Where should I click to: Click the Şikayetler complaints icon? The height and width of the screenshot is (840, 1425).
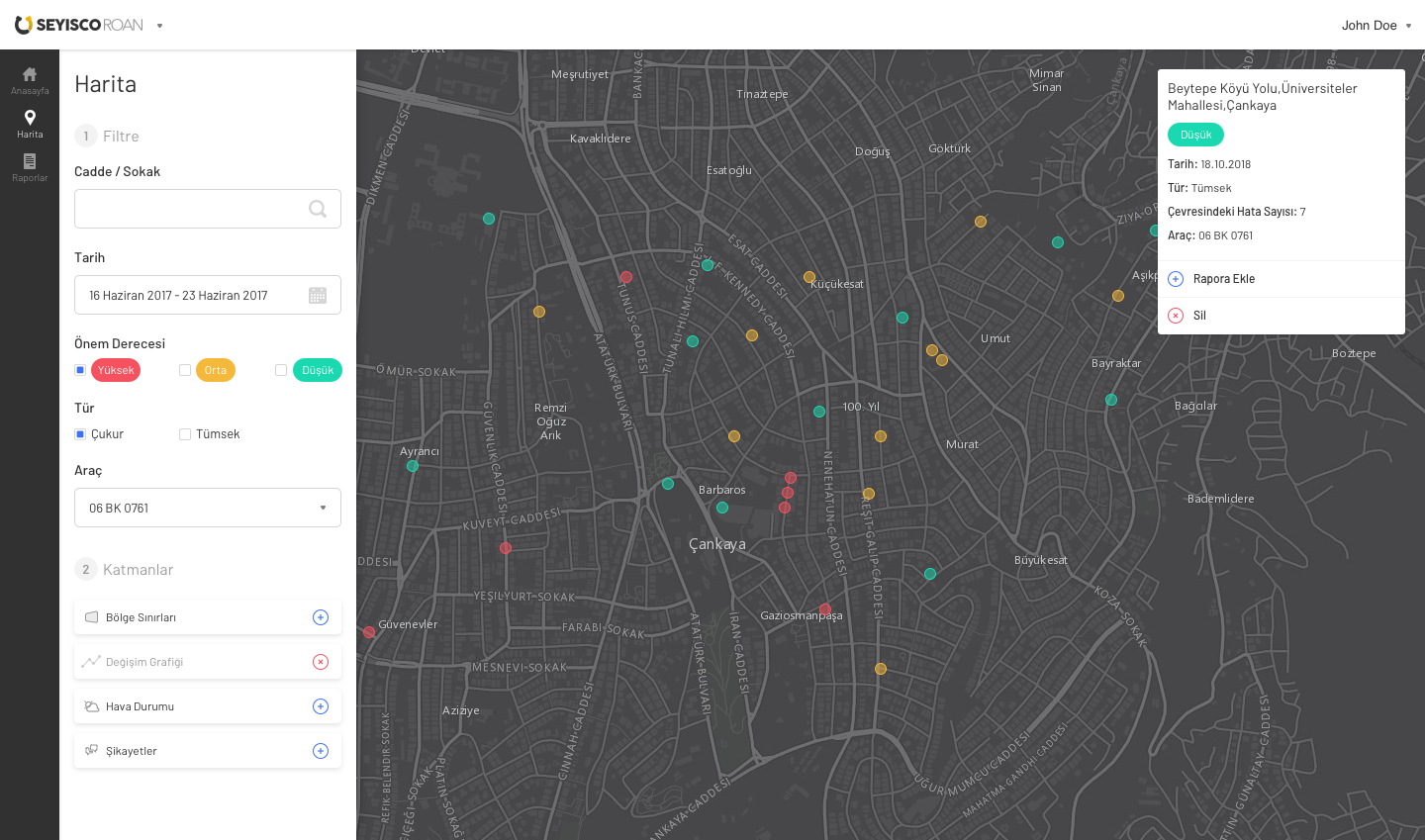(x=92, y=751)
